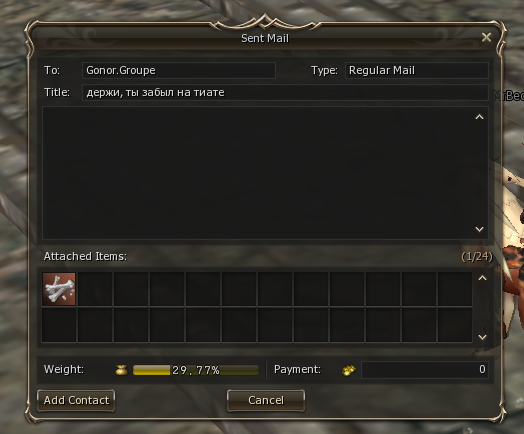Click the Cancel button
The width and height of the screenshot is (524, 434).
pyautogui.click(x=266, y=400)
